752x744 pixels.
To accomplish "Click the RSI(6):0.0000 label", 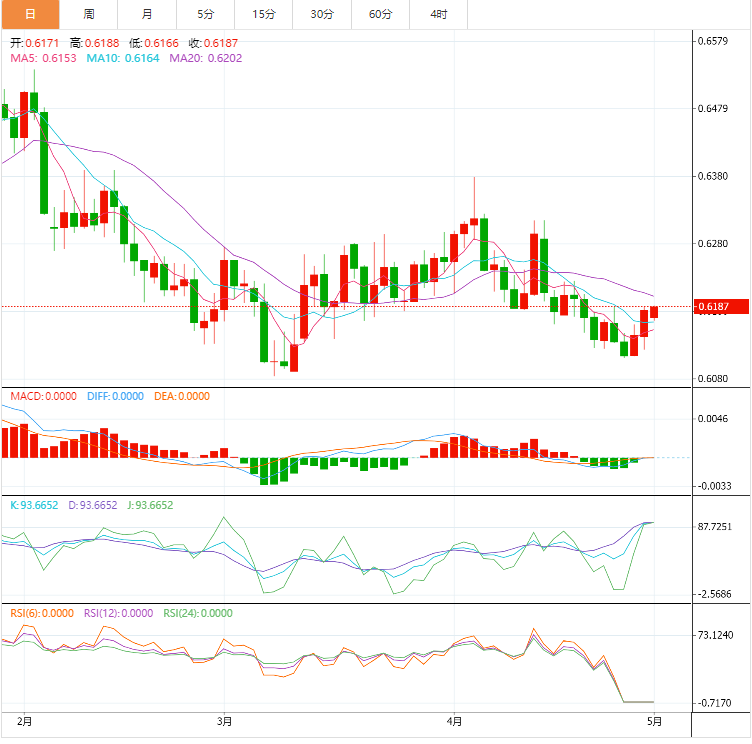I will point(42,613).
